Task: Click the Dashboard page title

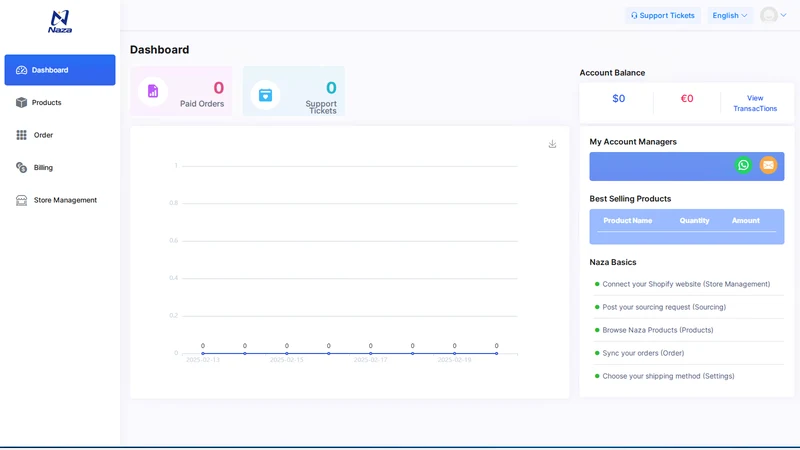Action: click(x=159, y=49)
